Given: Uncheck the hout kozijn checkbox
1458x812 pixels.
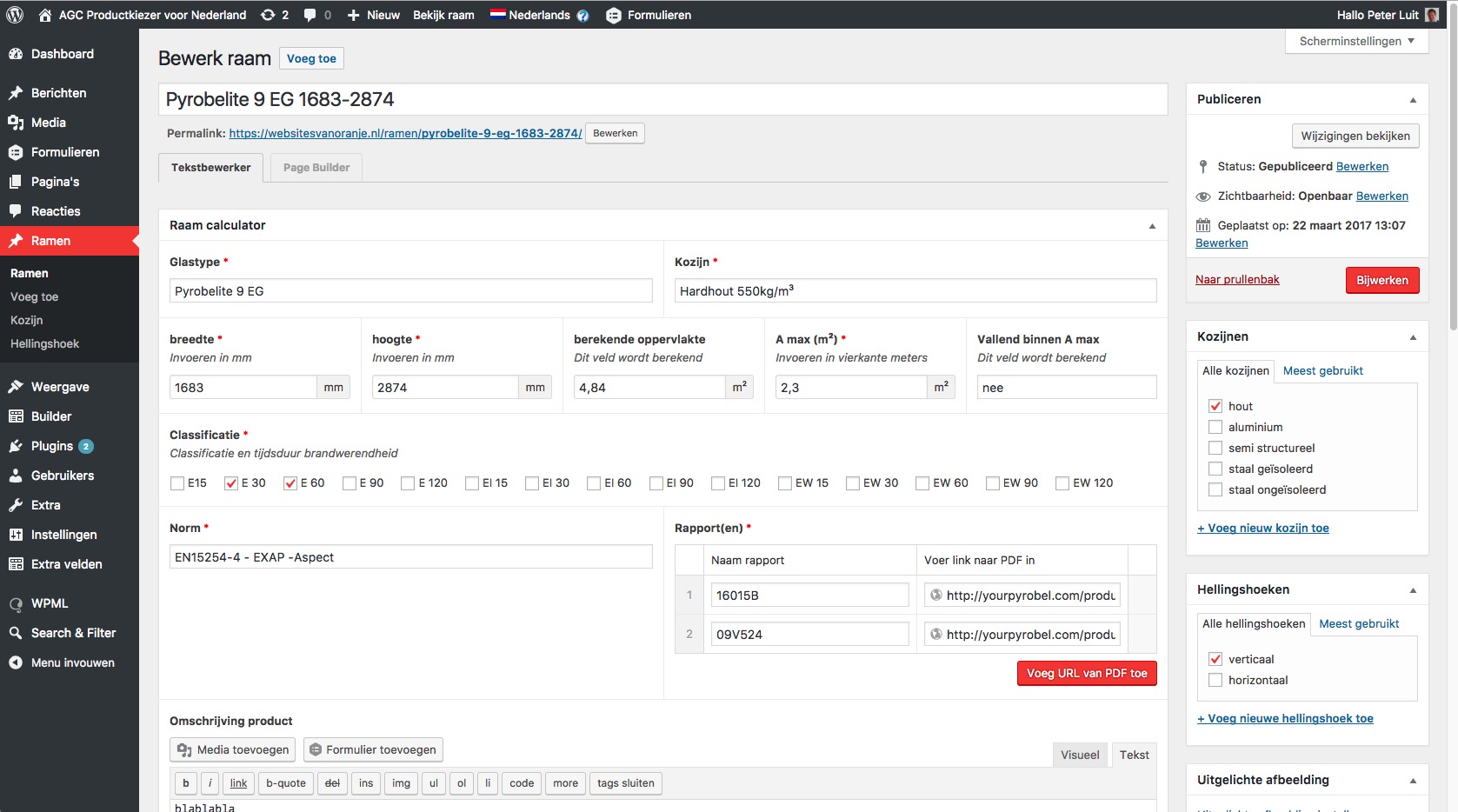Looking at the screenshot, I should coord(1215,406).
